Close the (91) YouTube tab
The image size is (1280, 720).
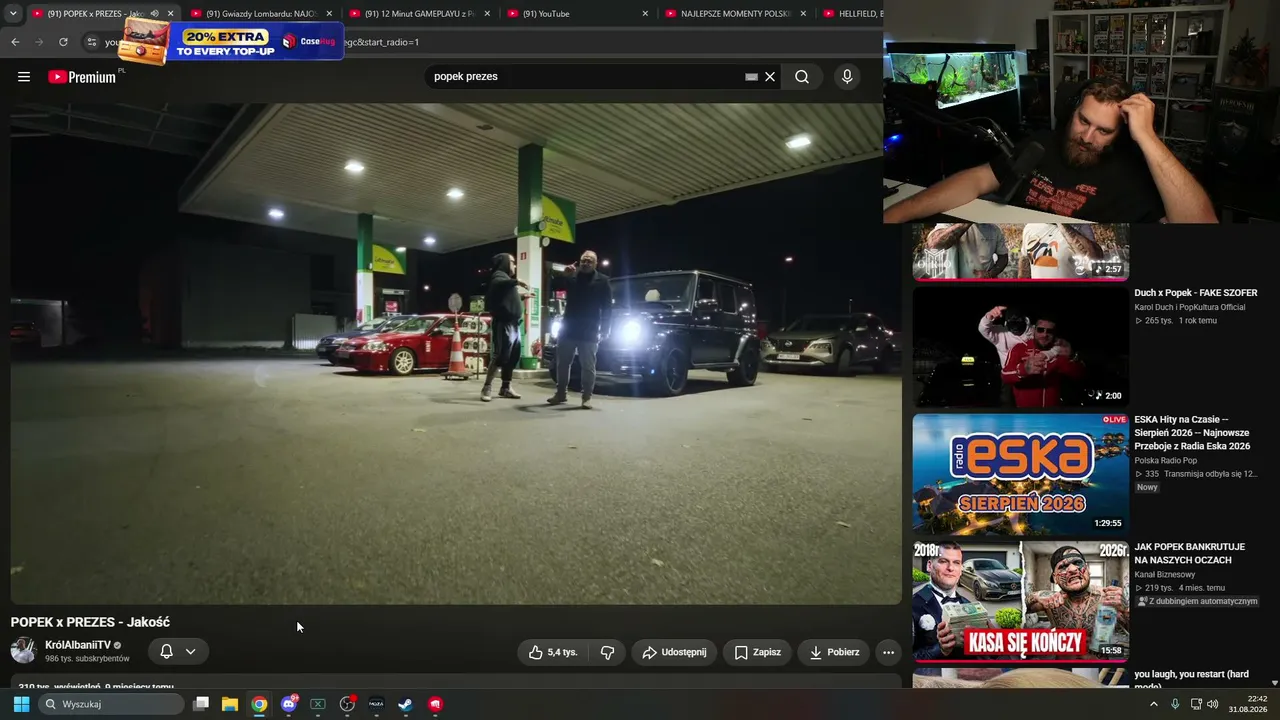tap(645, 14)
